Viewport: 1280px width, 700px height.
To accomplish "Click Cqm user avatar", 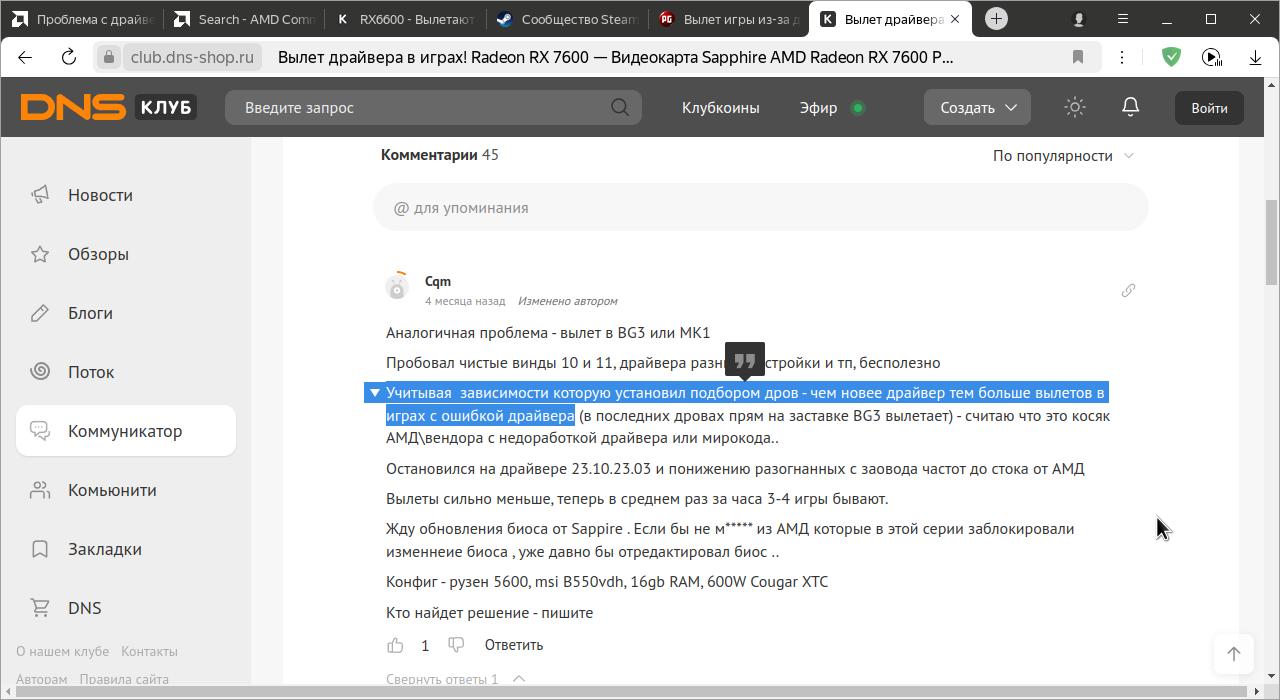I will [397, 287].
